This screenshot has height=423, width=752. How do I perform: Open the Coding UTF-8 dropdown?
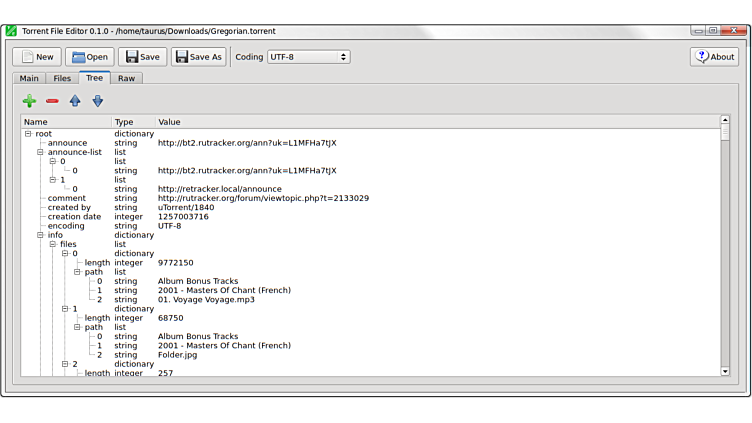tap(308, 57)
